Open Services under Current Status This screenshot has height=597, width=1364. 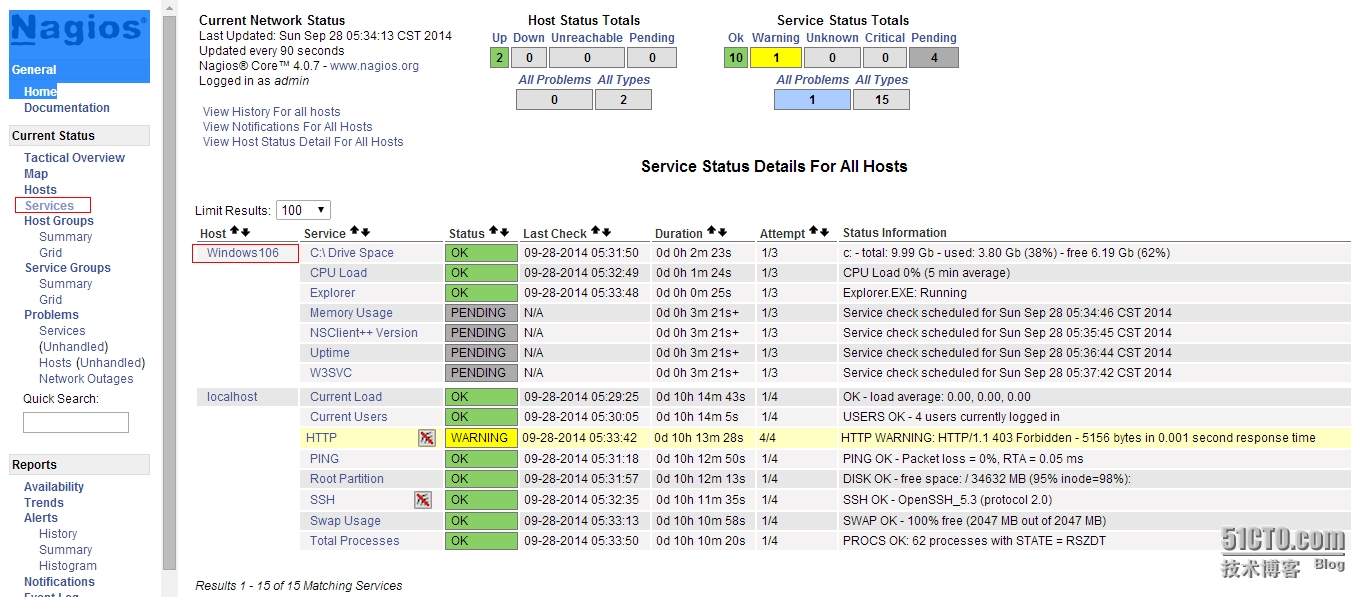pyautogui.click(x=49, y=206)
